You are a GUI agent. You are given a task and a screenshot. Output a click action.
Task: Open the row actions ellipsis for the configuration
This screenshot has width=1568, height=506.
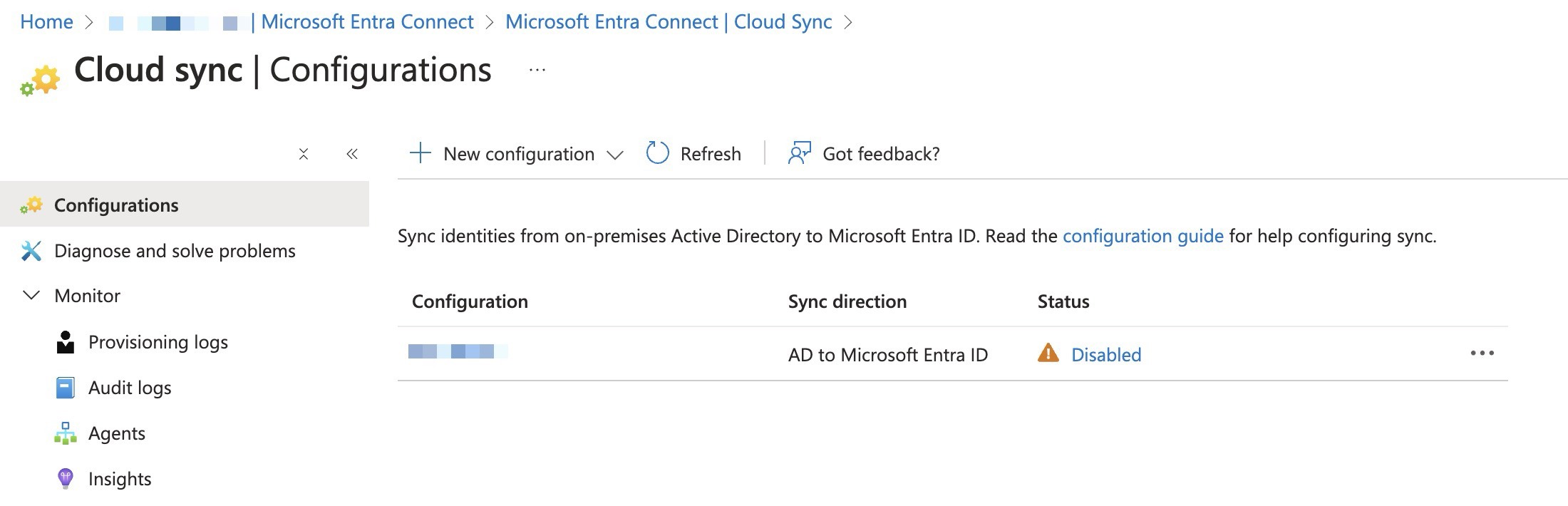coord(1482,353)
